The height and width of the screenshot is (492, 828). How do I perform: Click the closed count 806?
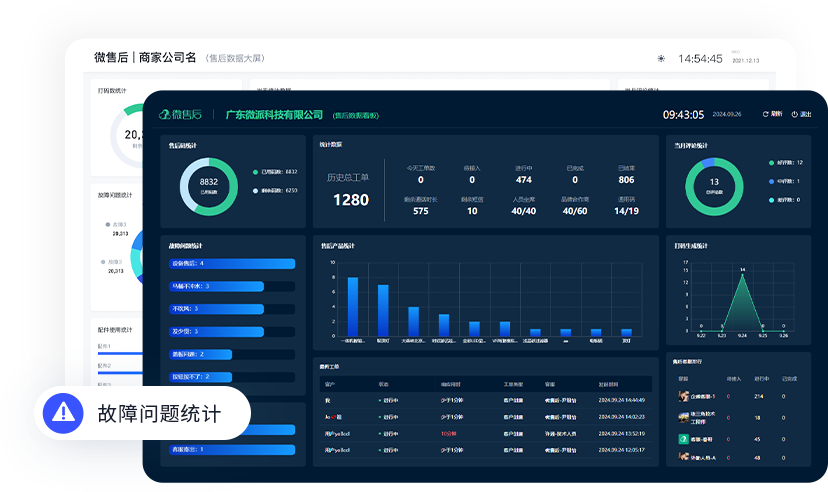pos(626,180)
